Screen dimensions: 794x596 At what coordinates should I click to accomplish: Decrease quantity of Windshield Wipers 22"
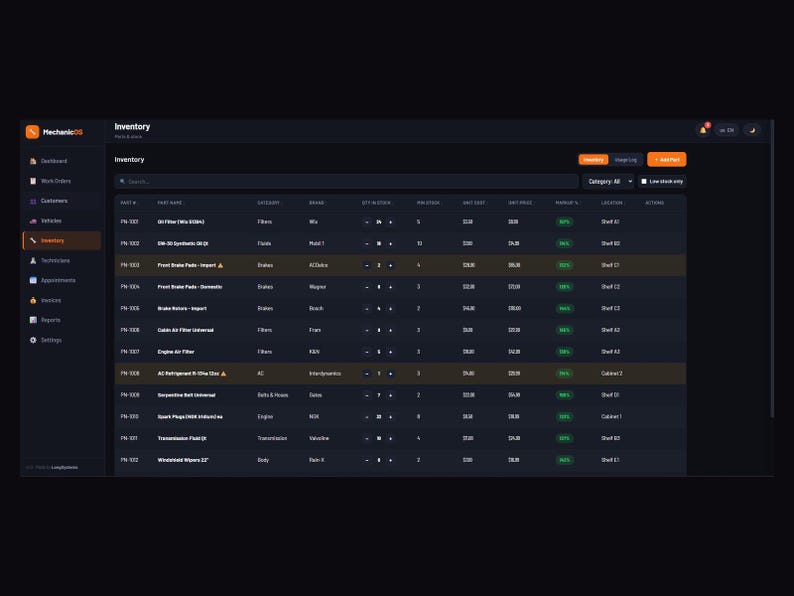[x=367, y=460]
